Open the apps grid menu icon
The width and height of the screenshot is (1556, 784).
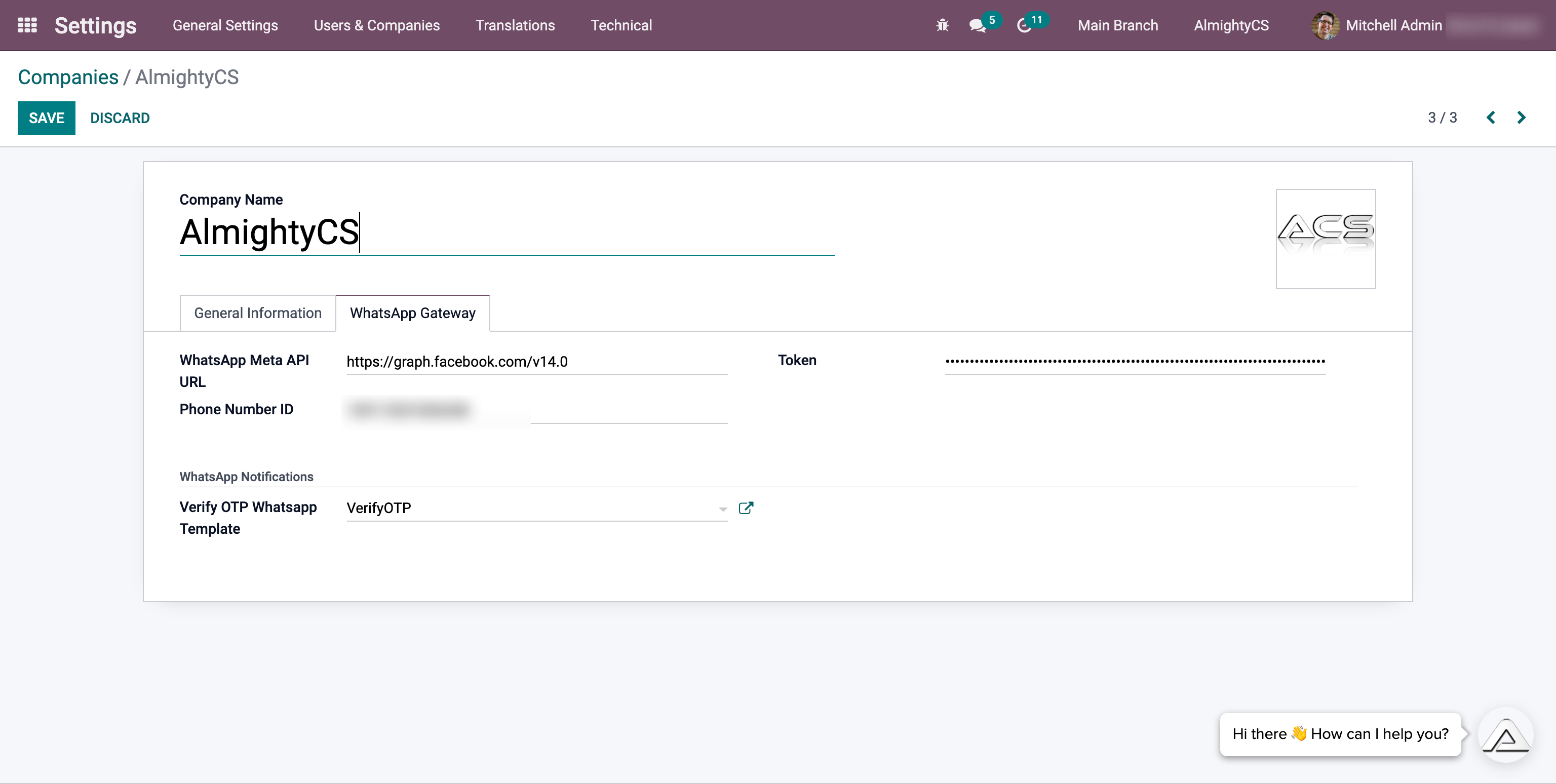27,25
